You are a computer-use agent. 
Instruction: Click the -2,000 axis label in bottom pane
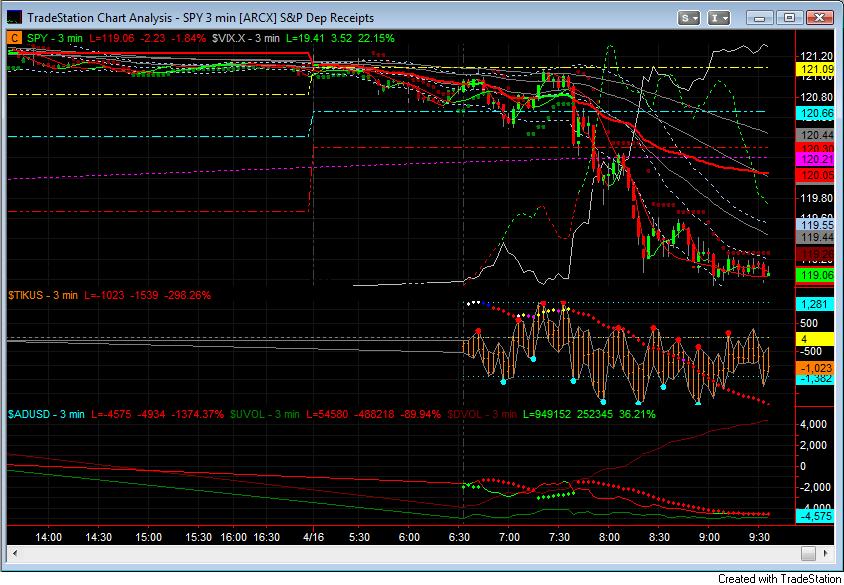click(x=813, y=487)
